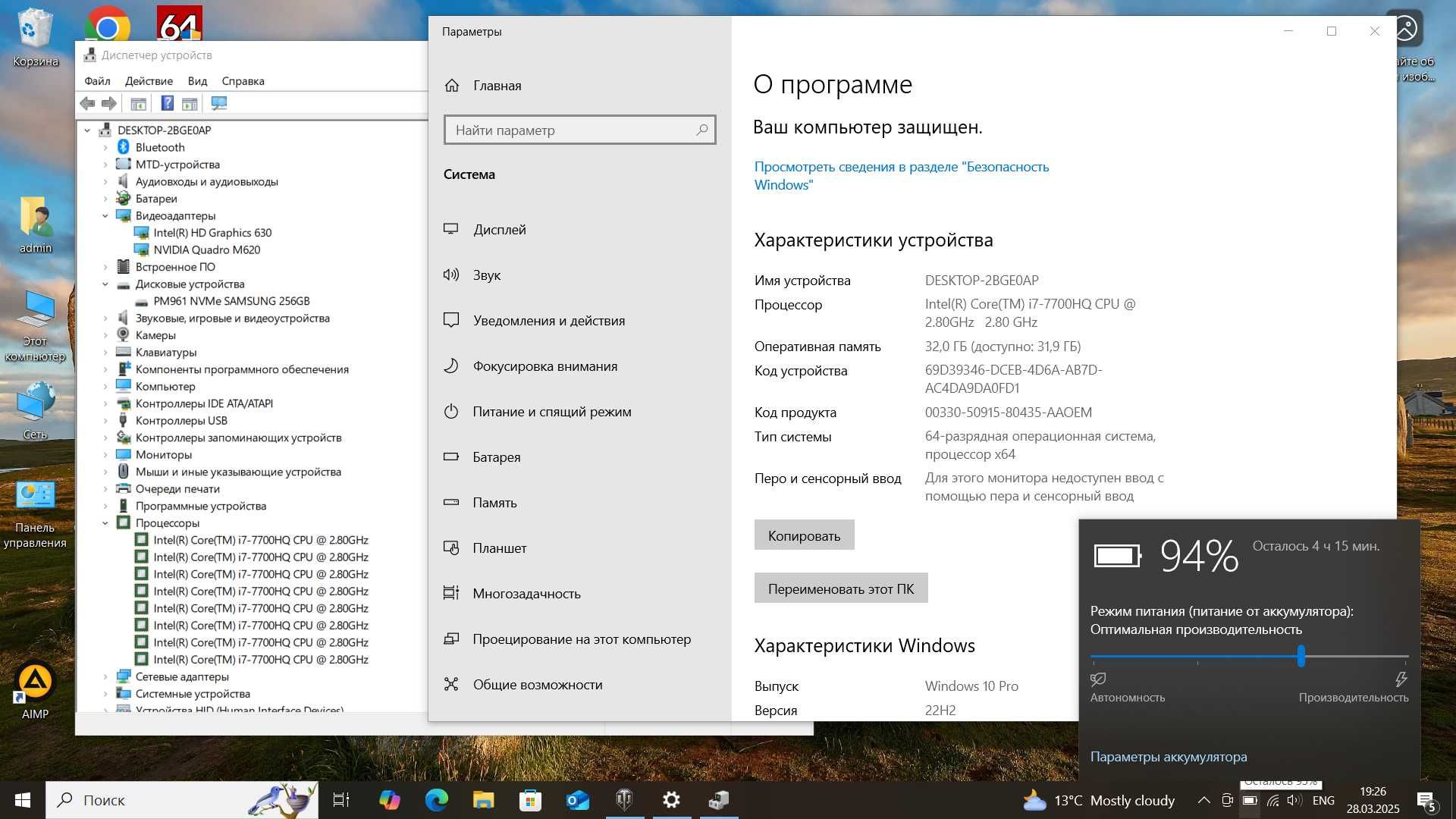This screenshot has height=819, width=1456.
Task: Expand Audio inputs and outputs node
Action: tap(105, 181)
